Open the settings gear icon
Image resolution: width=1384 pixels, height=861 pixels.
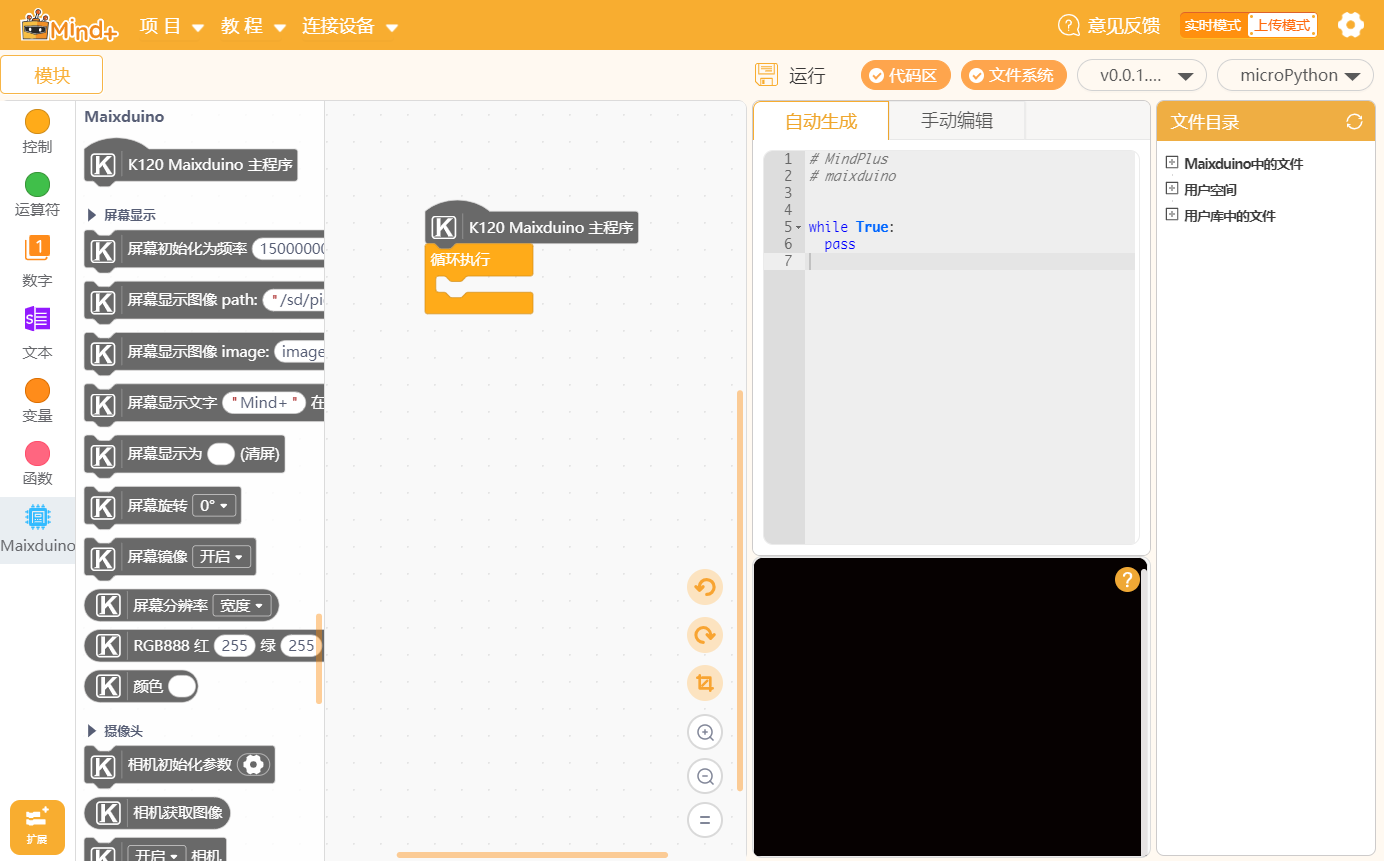pyautogui.click(x=1351, y=25)
